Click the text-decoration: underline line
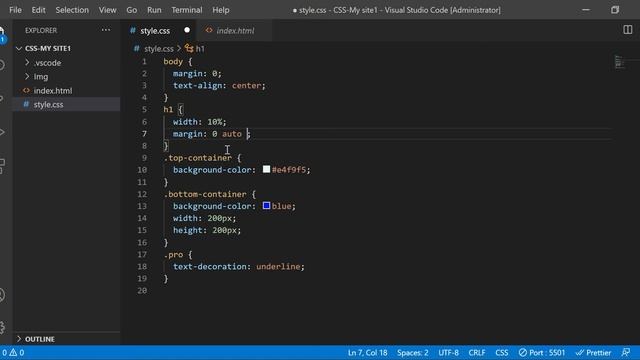Screen dimensions: 640x360 click(239, 267)
